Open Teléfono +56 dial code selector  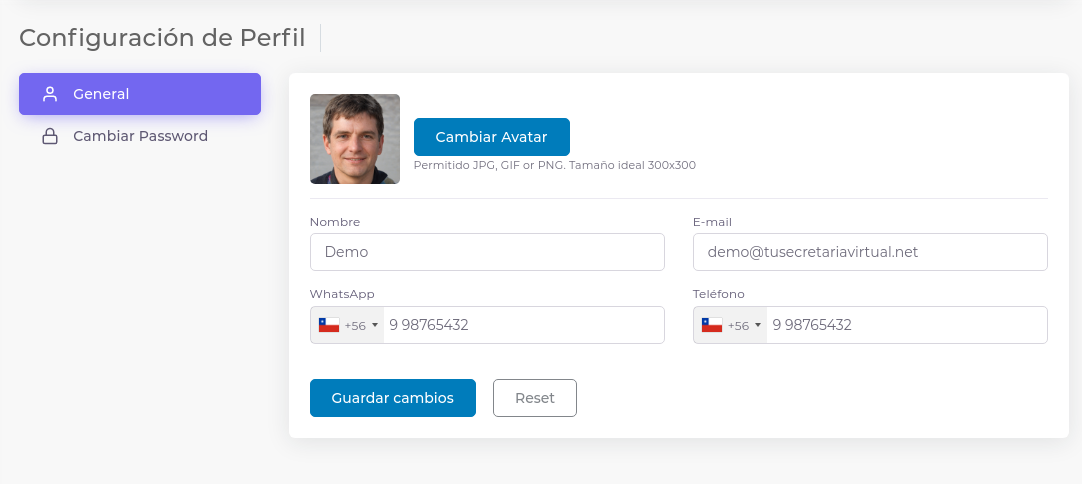tap(738, 326)
